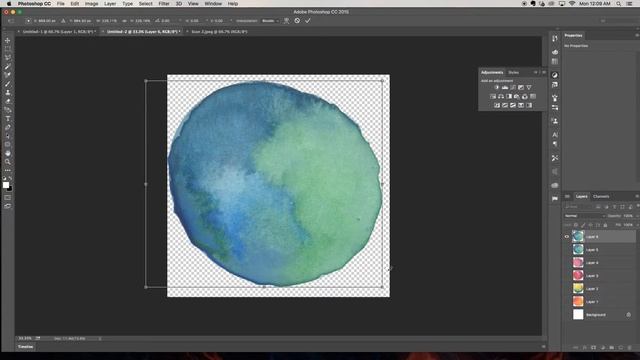Select the Clone Stamp tool
This screenshot has width=640, height=360.
point(8,93)
